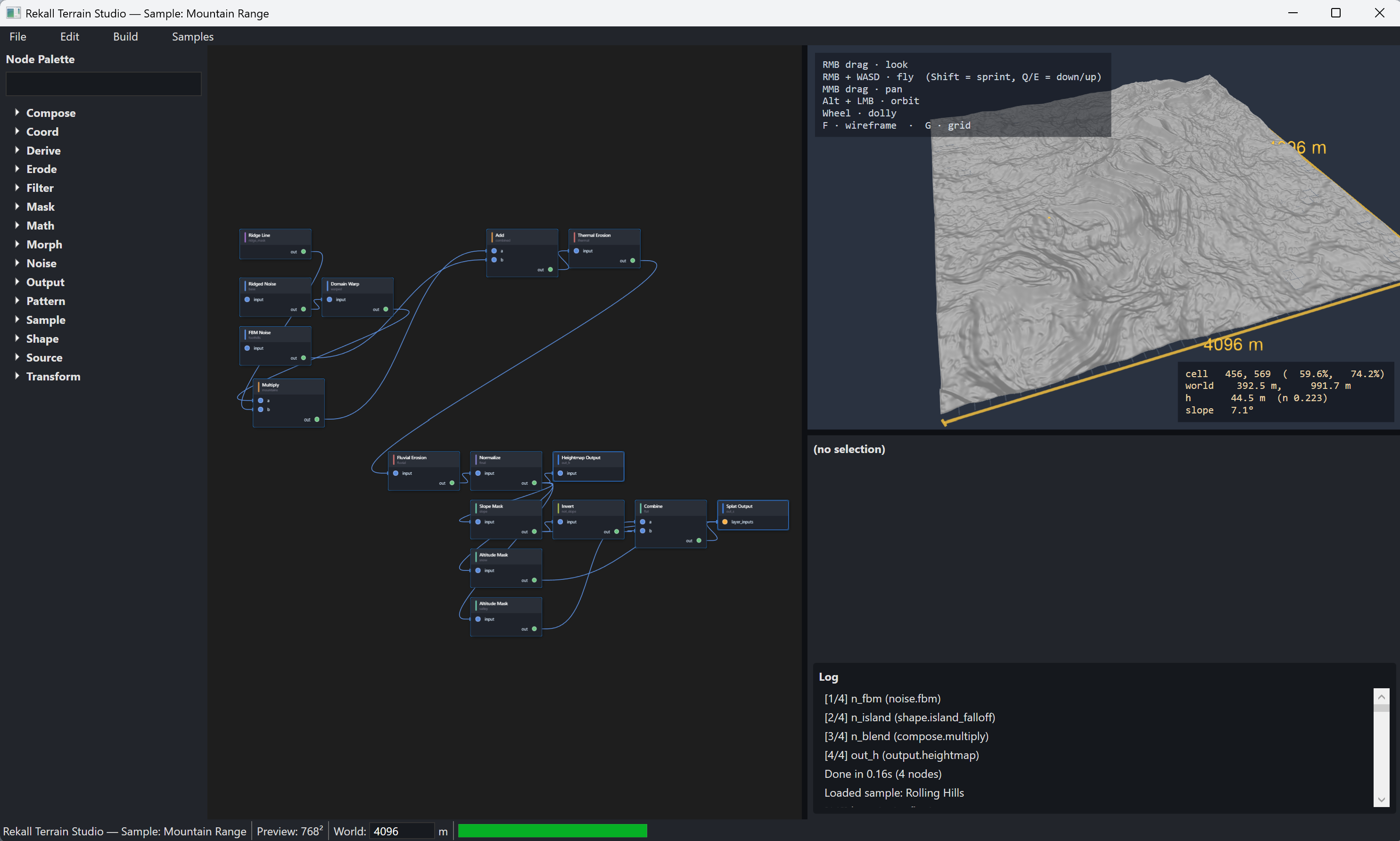1400x841 pixels.
Task: Click port a on the Combine node
Action: click(x=642, y=522)
